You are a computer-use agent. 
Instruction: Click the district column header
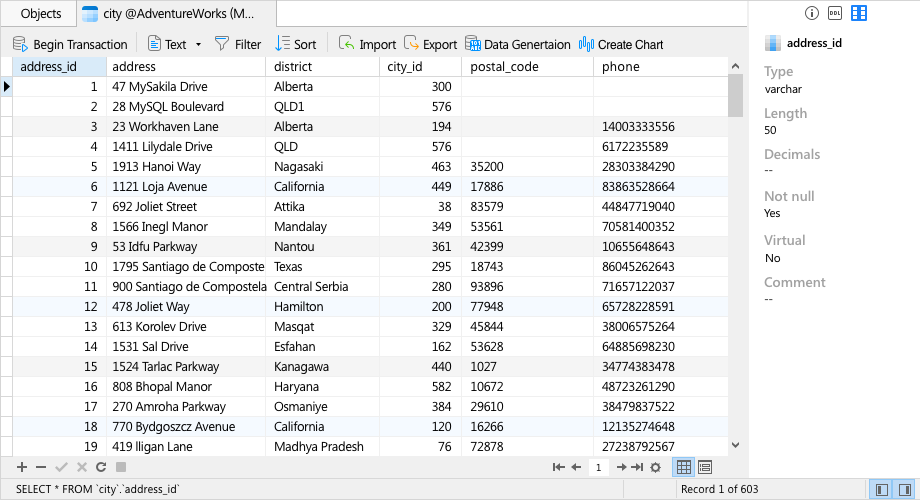[x=323, y=66]
